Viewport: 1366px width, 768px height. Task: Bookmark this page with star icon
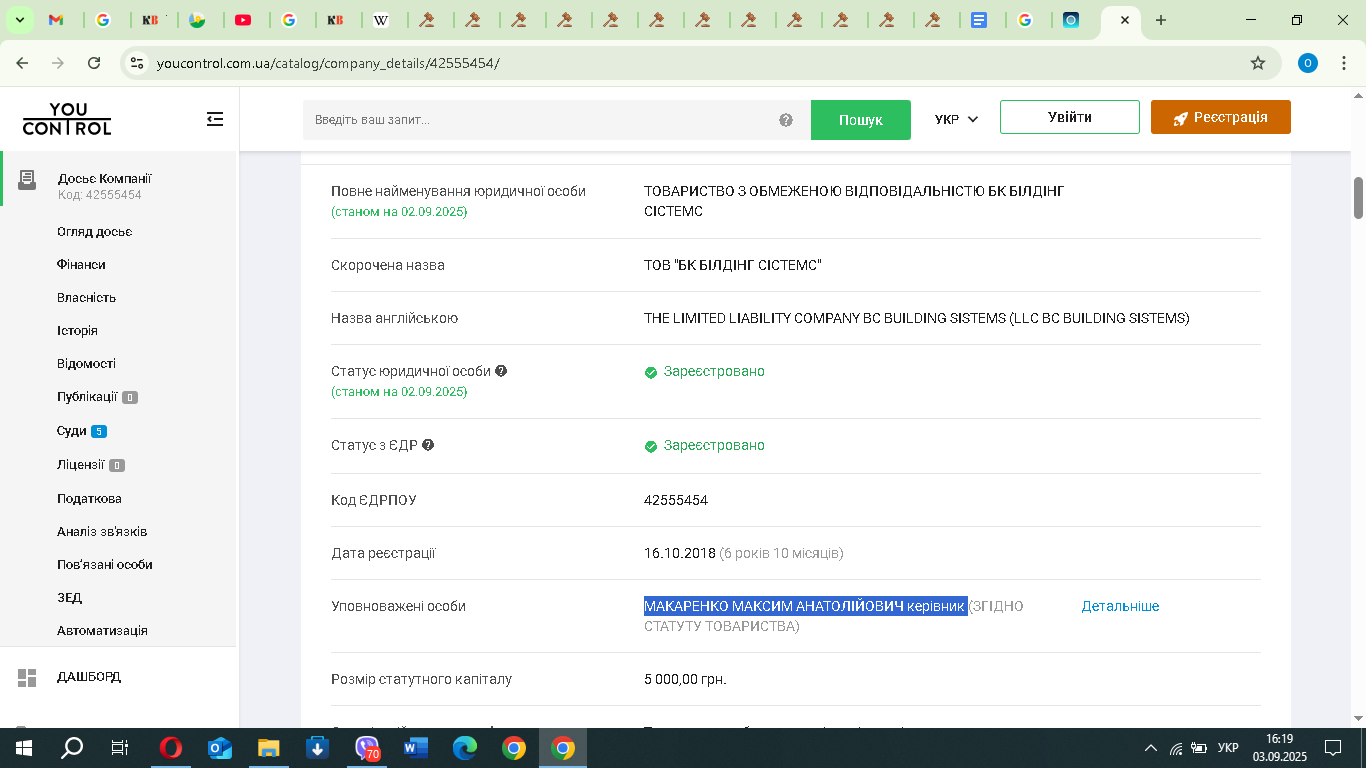(1258, 63)
